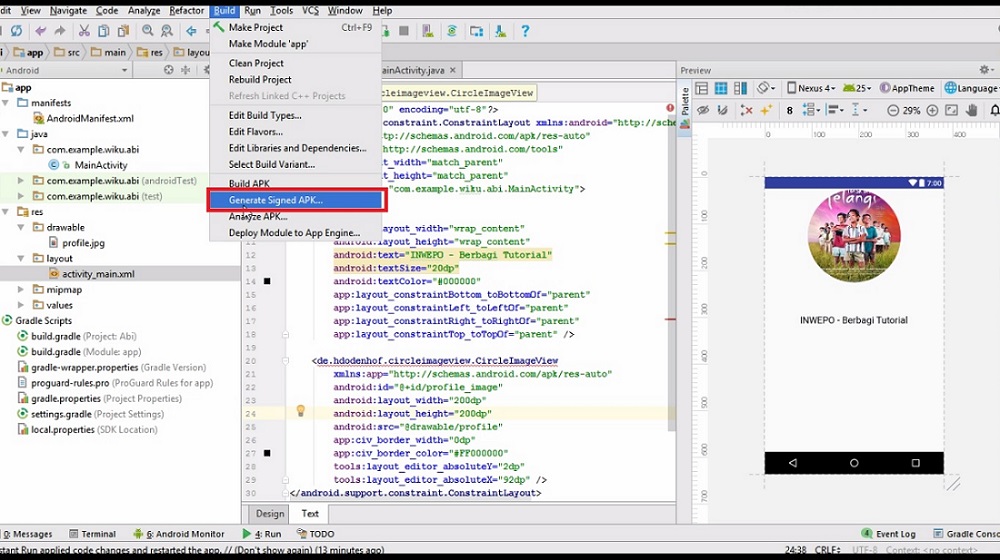Viewport: 1000px width, 560px height.
Task: Click Clear All Constraints icon
Action: [x=745, y=110]
